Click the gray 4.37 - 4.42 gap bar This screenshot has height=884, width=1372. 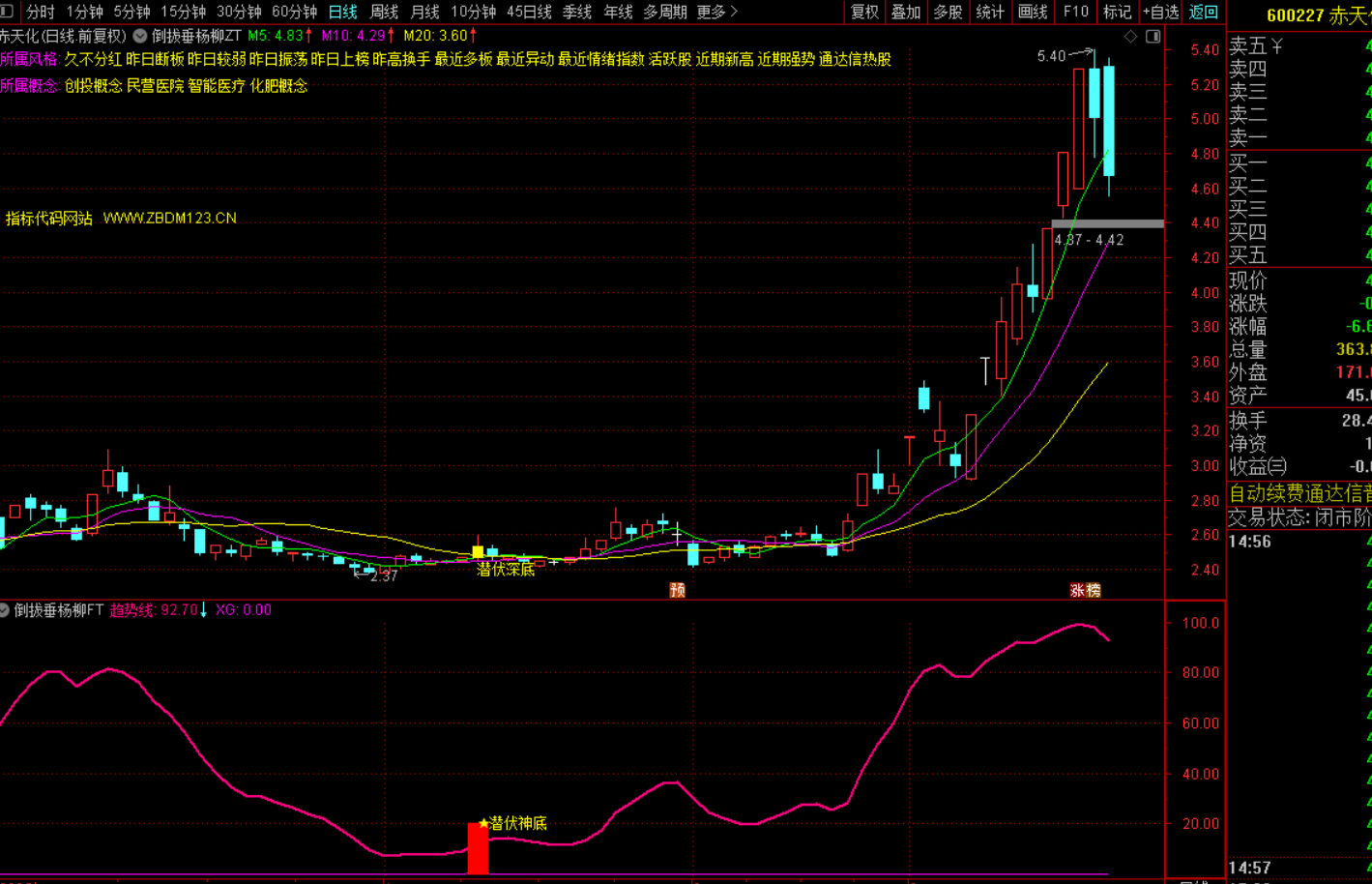coord(1107,223)
